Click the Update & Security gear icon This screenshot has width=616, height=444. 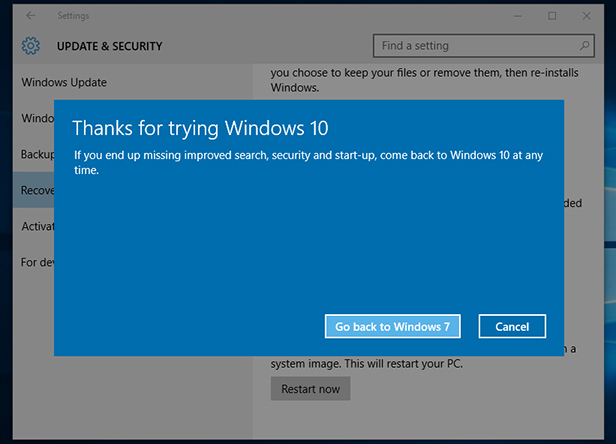[x=31, y=46]
